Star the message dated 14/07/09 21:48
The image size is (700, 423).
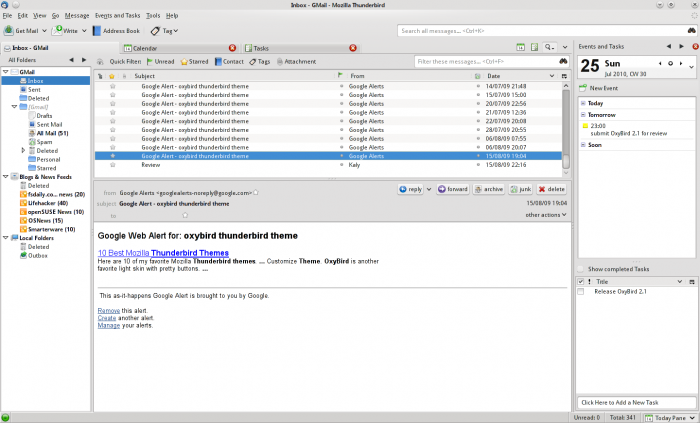coord(112,86)
